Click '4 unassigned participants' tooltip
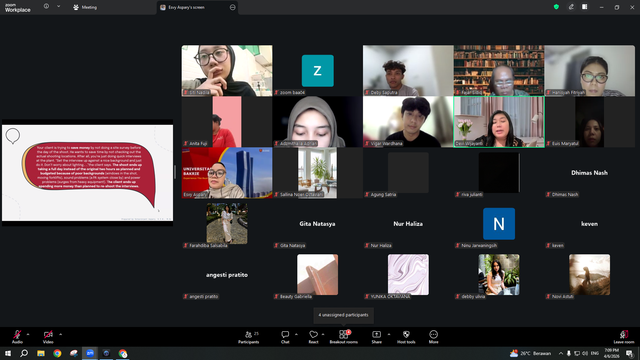The image size is (640, 360). [x=343, y=315]
